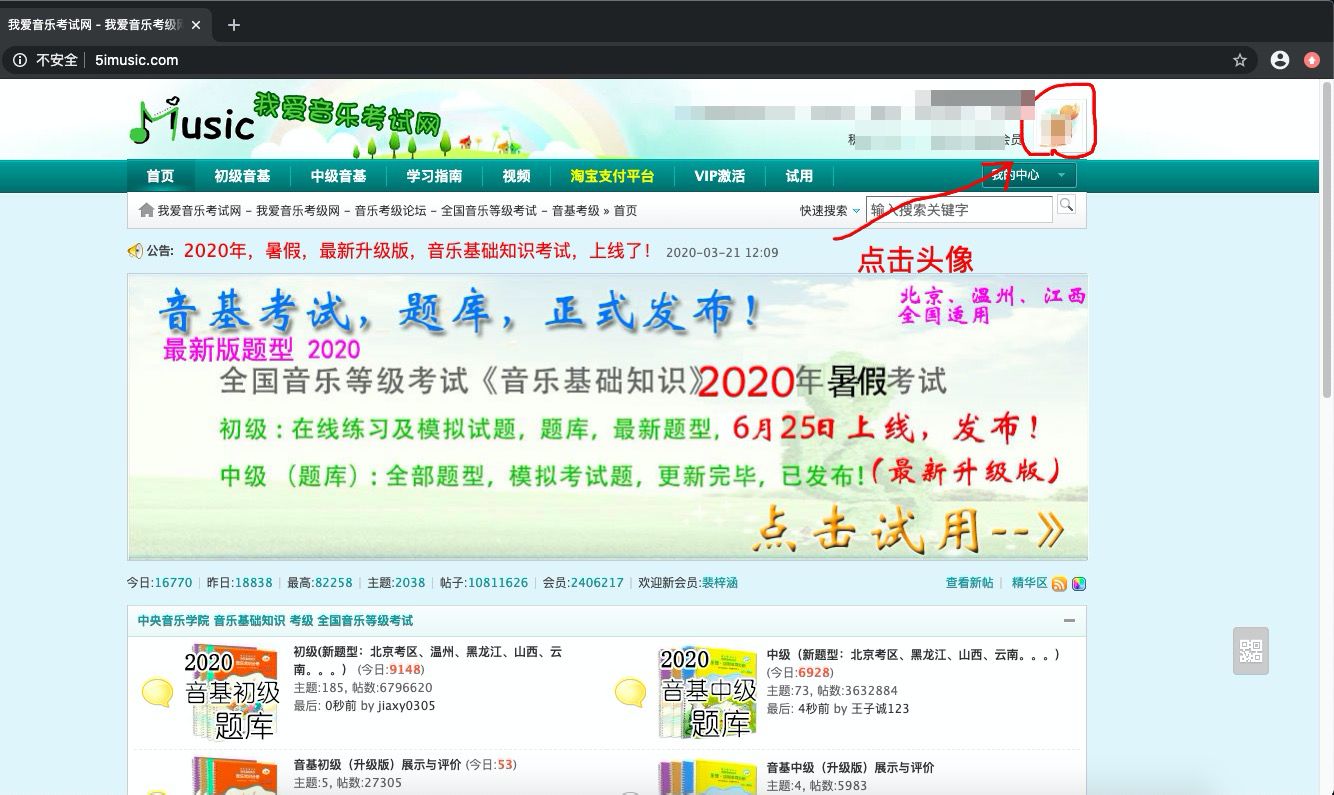Click the 查看新帖 link
The width and height of the screenshot is (1334, 795).
(969, 583)
